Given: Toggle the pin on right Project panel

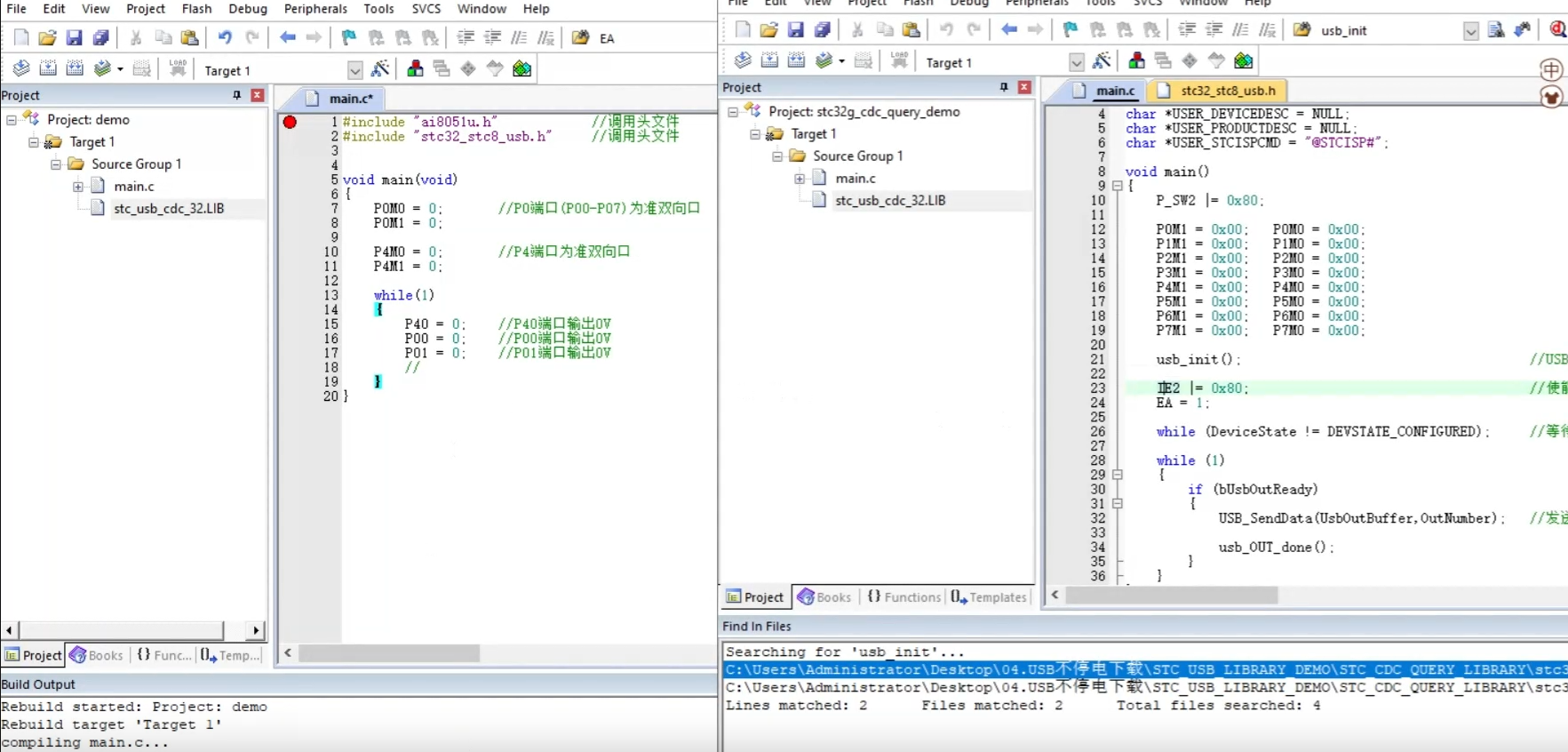Looking at the screenshot, I should click(1004, 87).
